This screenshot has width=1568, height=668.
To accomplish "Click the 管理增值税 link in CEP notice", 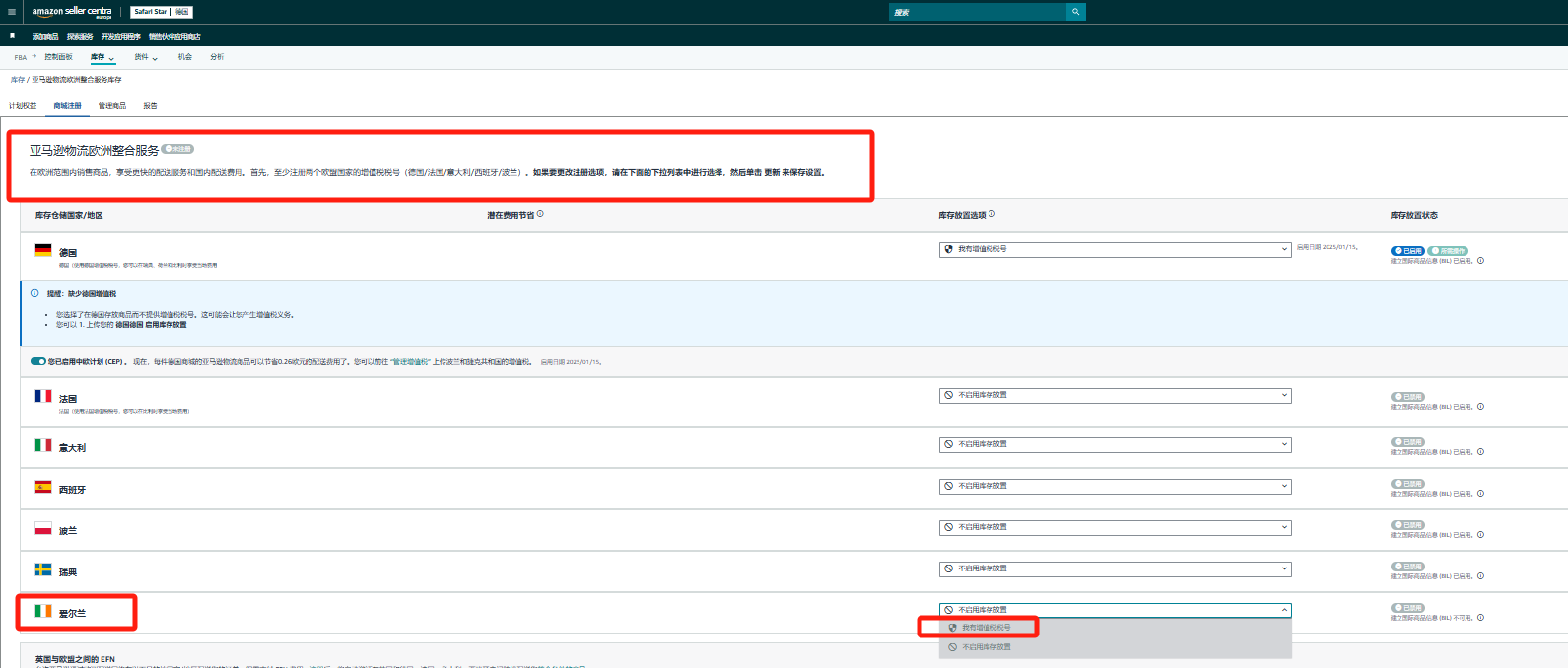I will point(410,362).
